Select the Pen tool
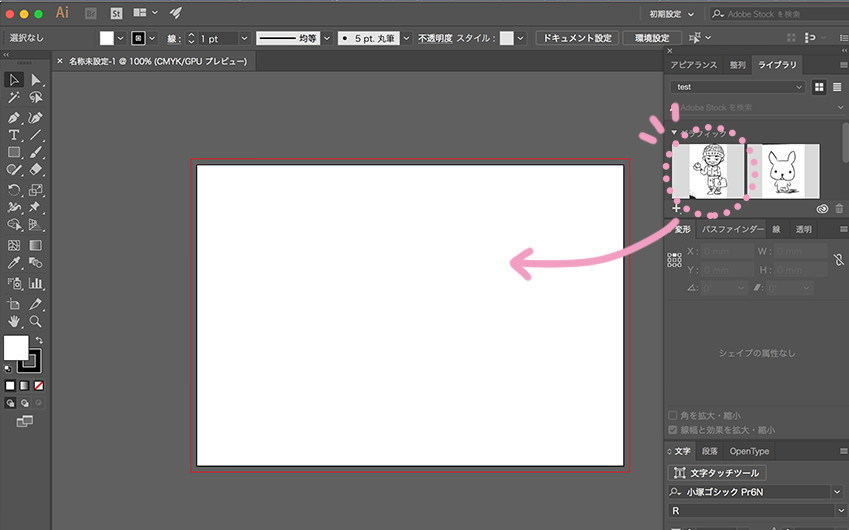 coord(14,117)
